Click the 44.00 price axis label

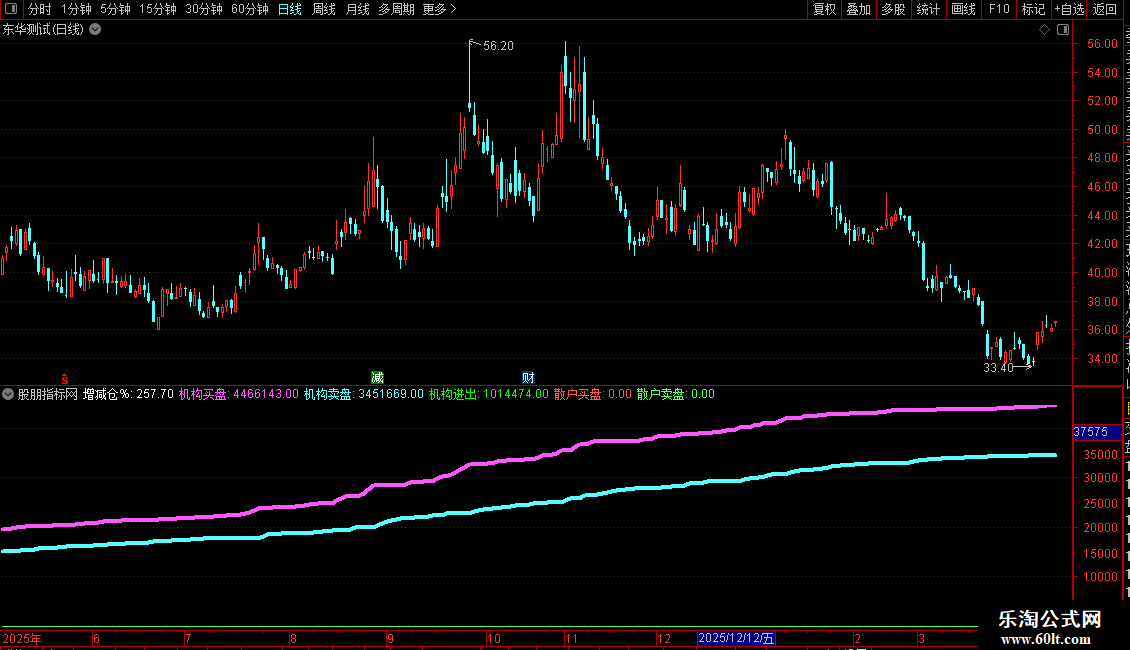click(x=1103, y=215)
